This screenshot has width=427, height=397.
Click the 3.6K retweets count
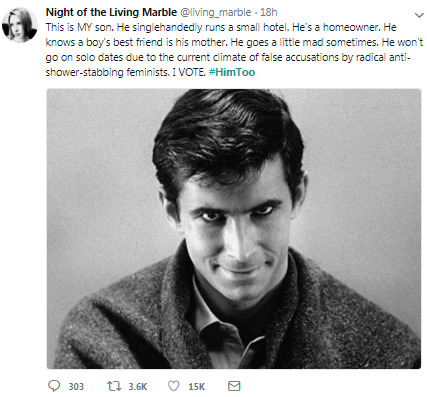[138, 386]
